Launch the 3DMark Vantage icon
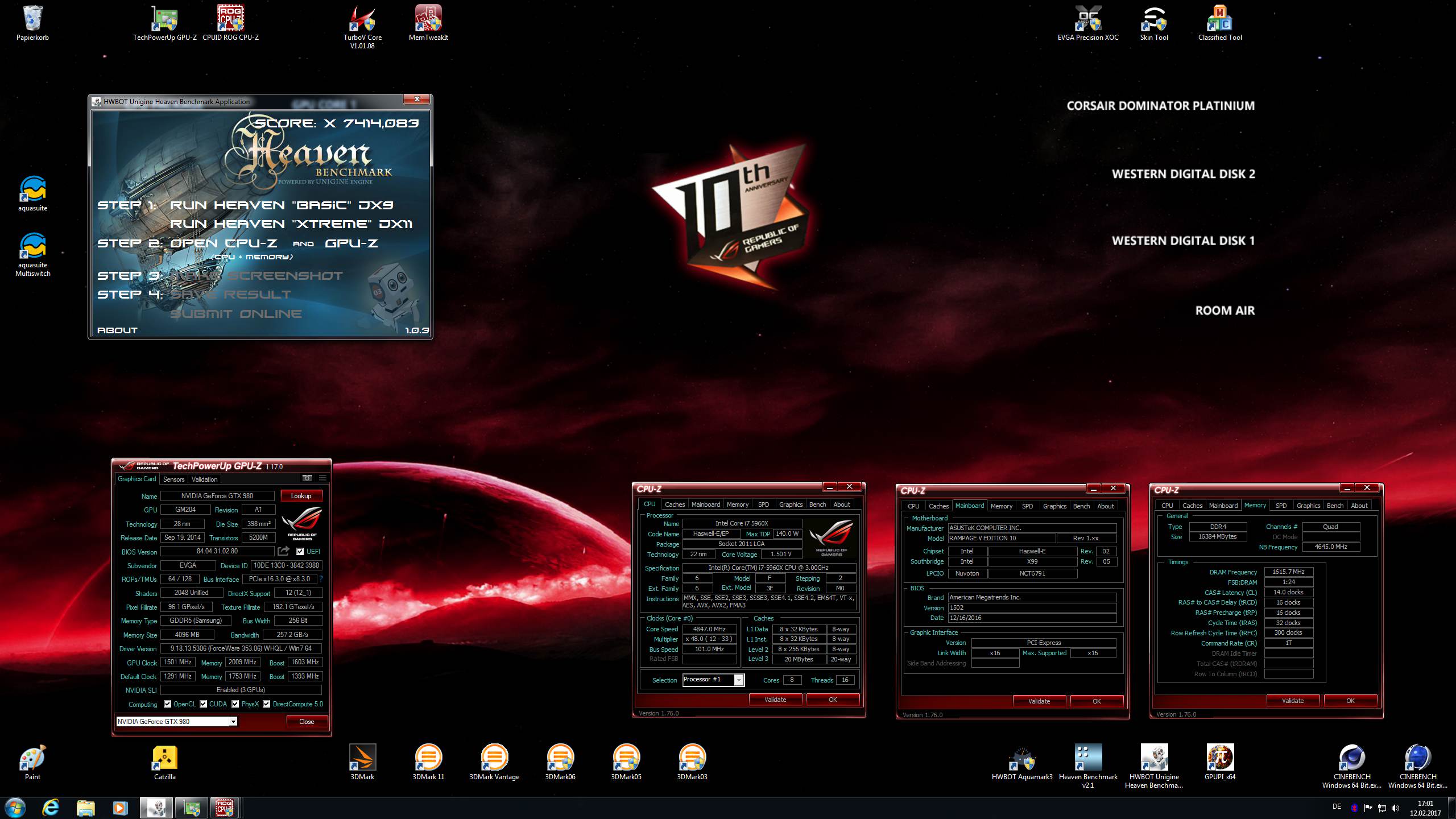 click(x=494, y=762)
